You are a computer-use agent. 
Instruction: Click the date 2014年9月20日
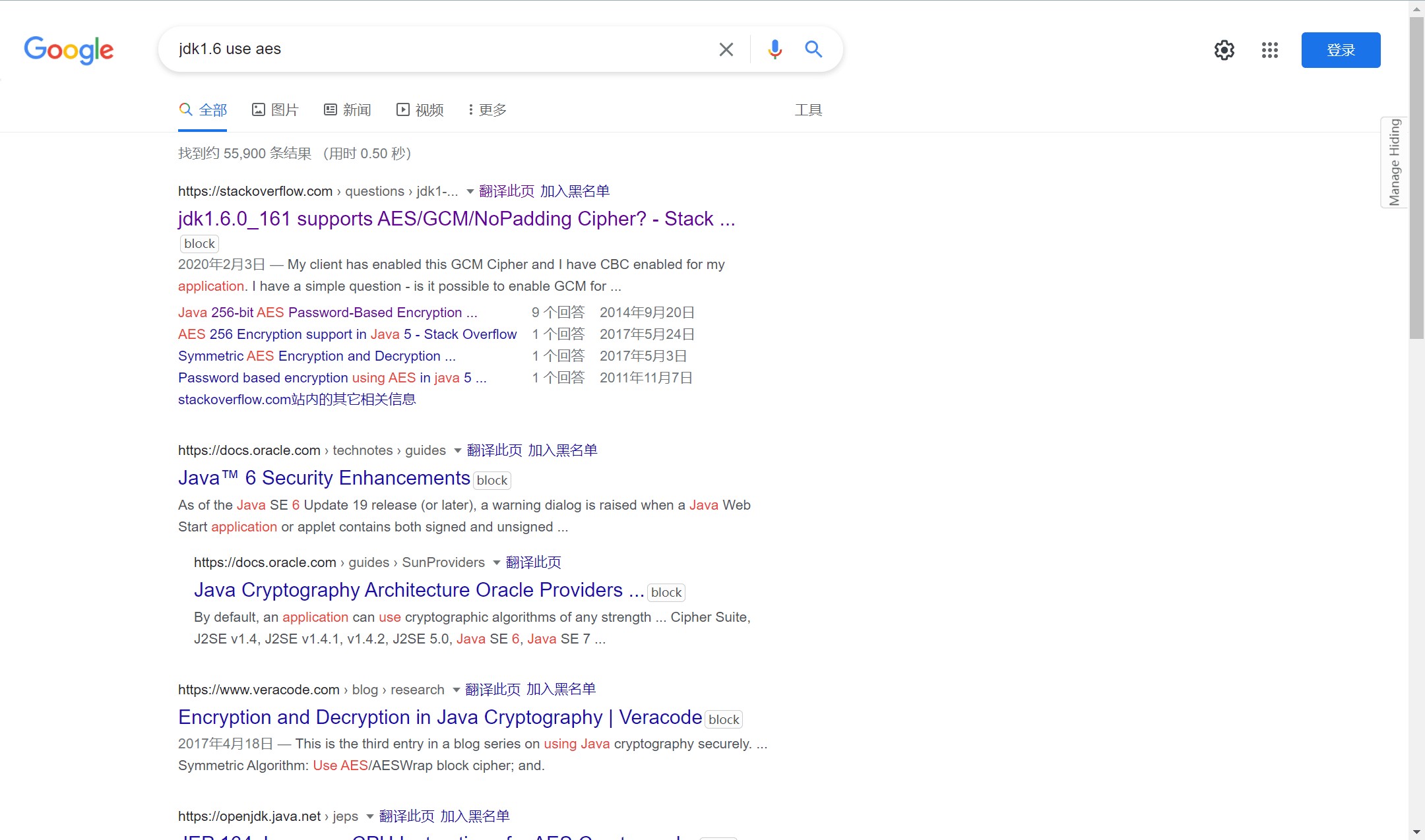click(x=647, y=313)
